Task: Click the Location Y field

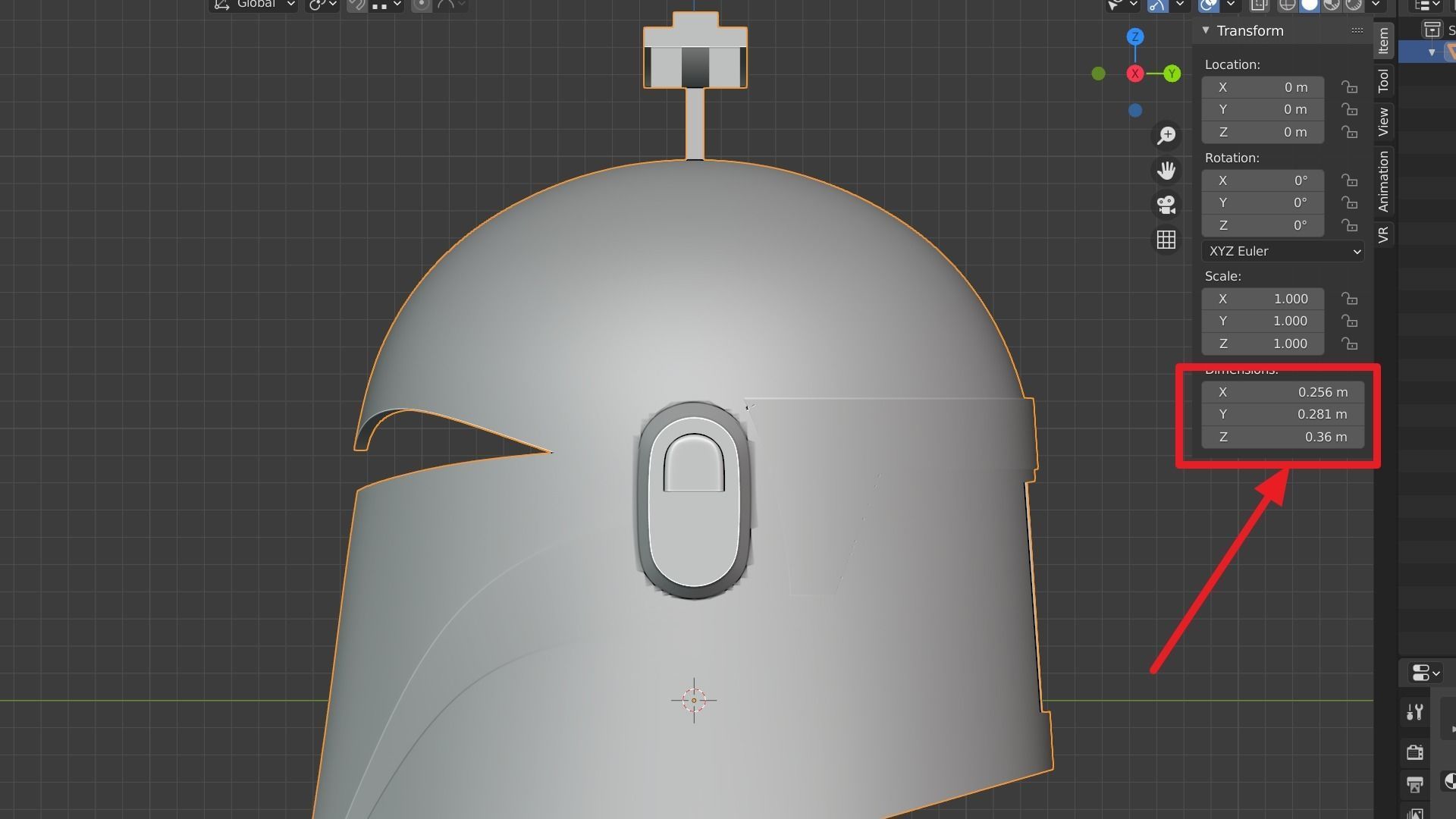Action: 1263,109
